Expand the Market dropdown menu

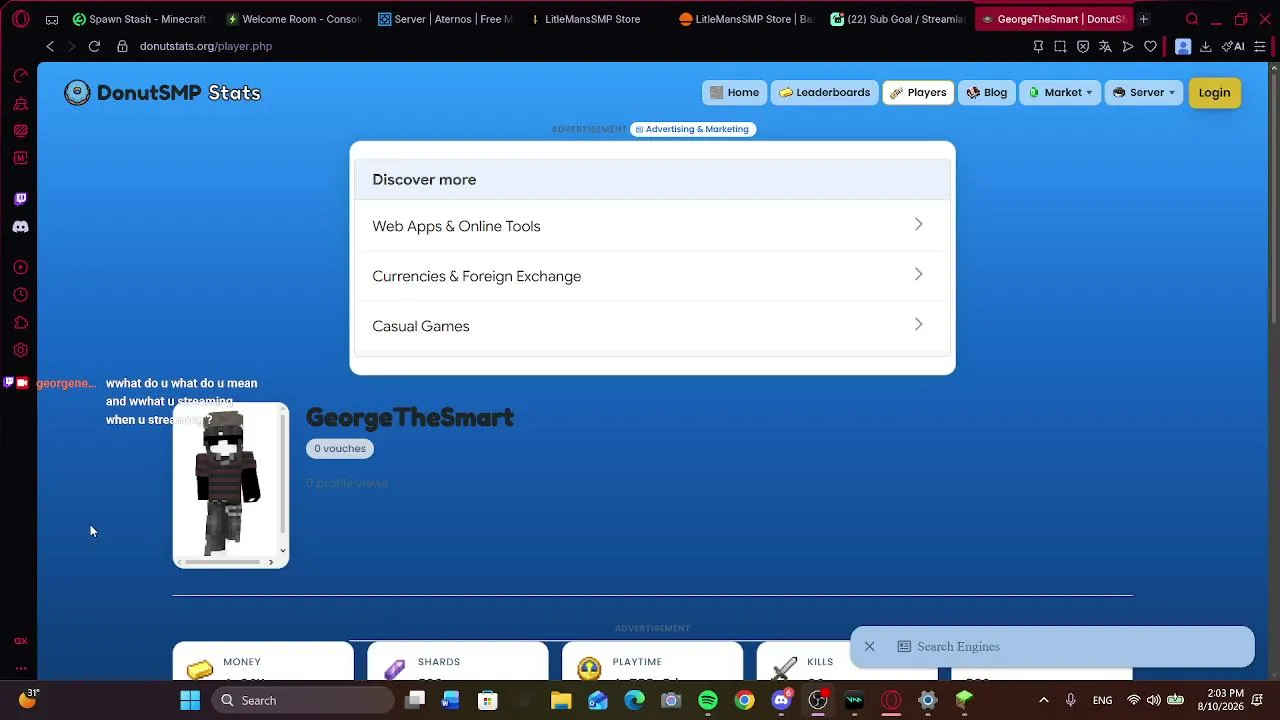tap(1060, 93)
